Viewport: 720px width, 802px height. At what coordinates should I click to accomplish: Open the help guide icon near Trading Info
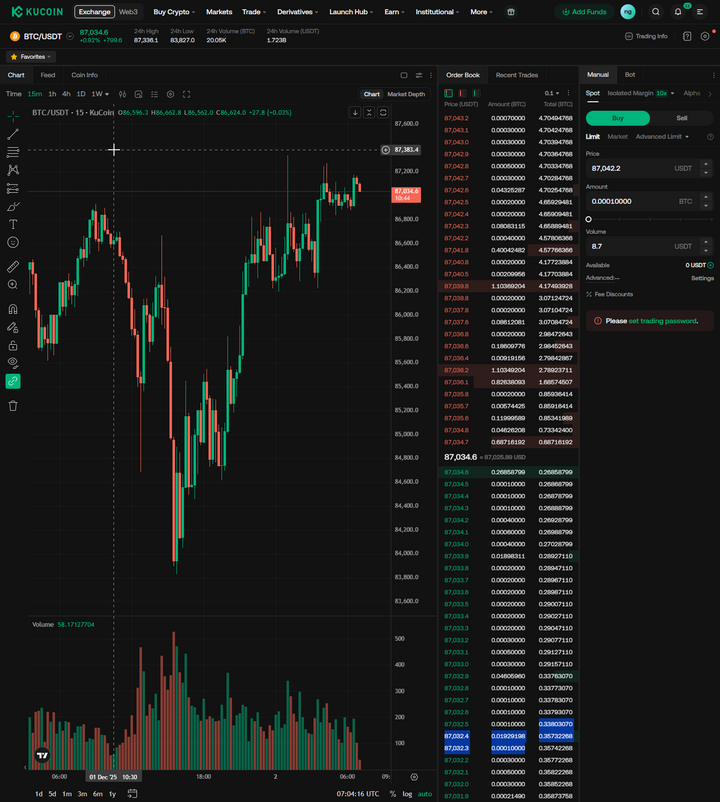687,36
